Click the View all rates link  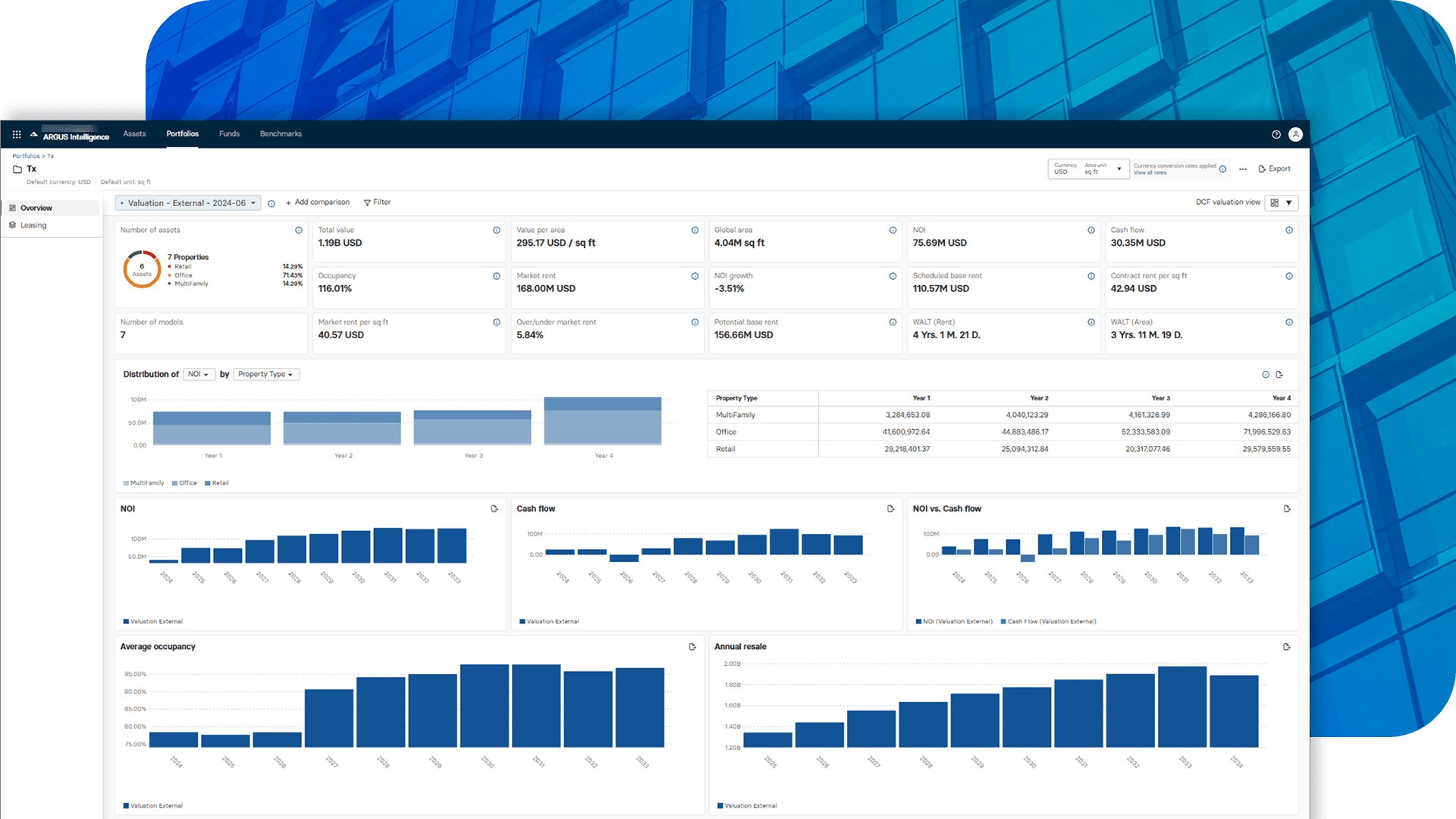1150,173
